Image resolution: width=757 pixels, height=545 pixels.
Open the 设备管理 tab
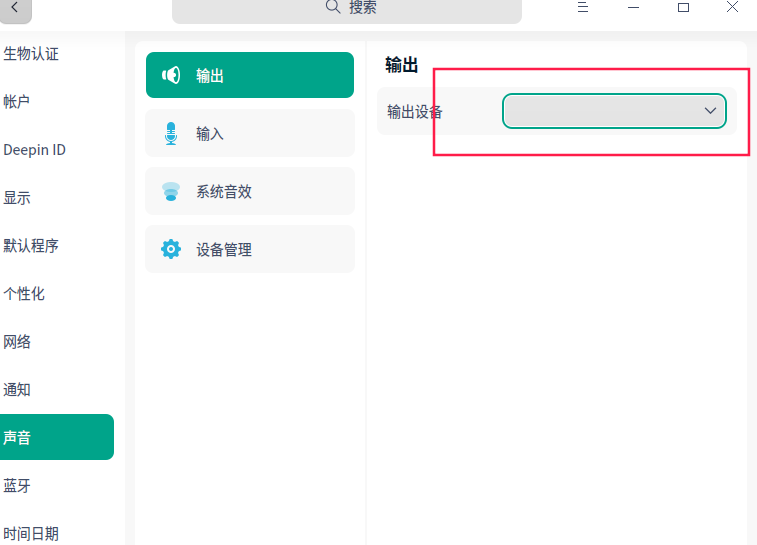[250, 250]
